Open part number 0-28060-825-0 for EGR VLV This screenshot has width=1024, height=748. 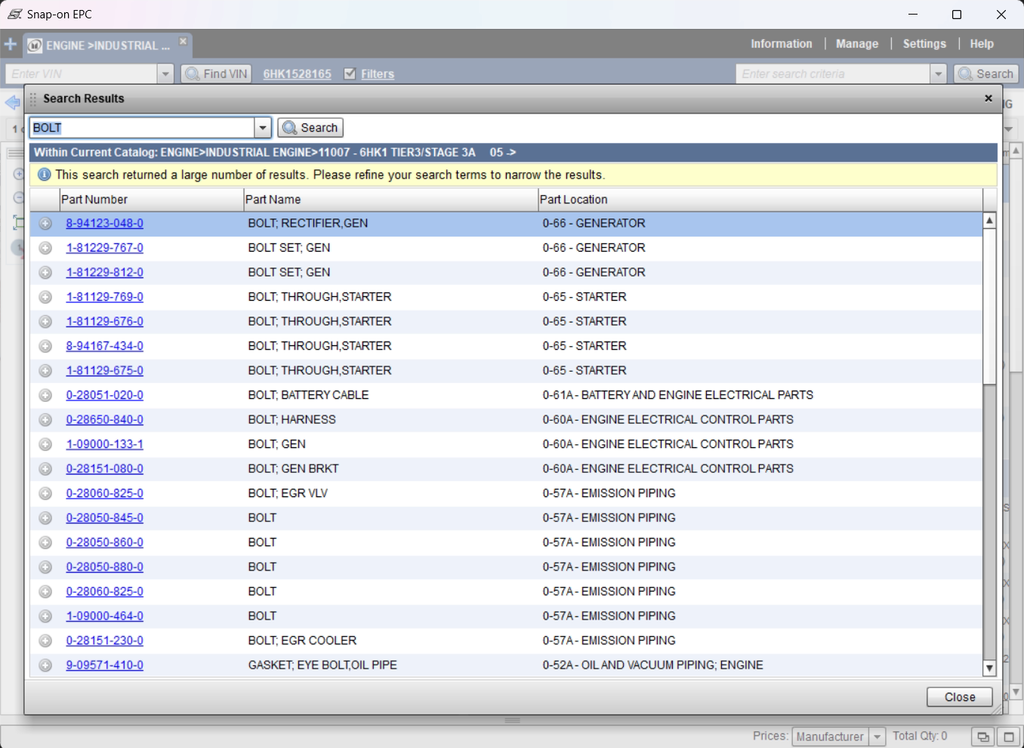104,493
